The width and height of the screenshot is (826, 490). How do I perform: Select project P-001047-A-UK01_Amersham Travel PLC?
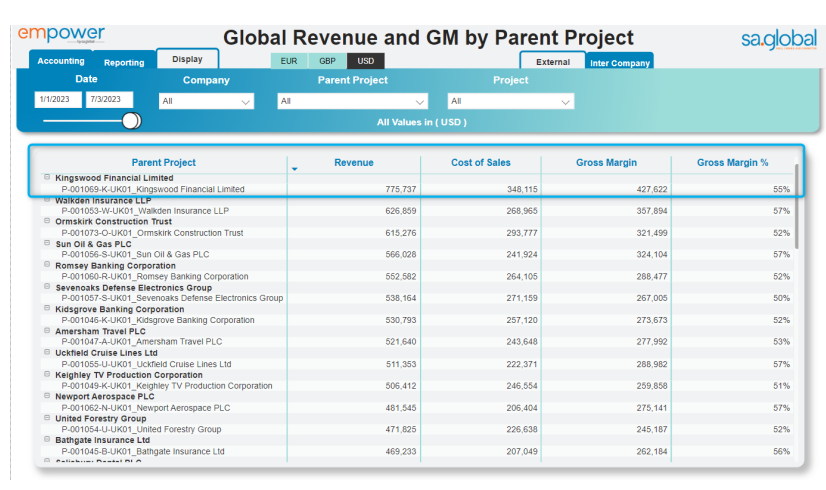142,342
